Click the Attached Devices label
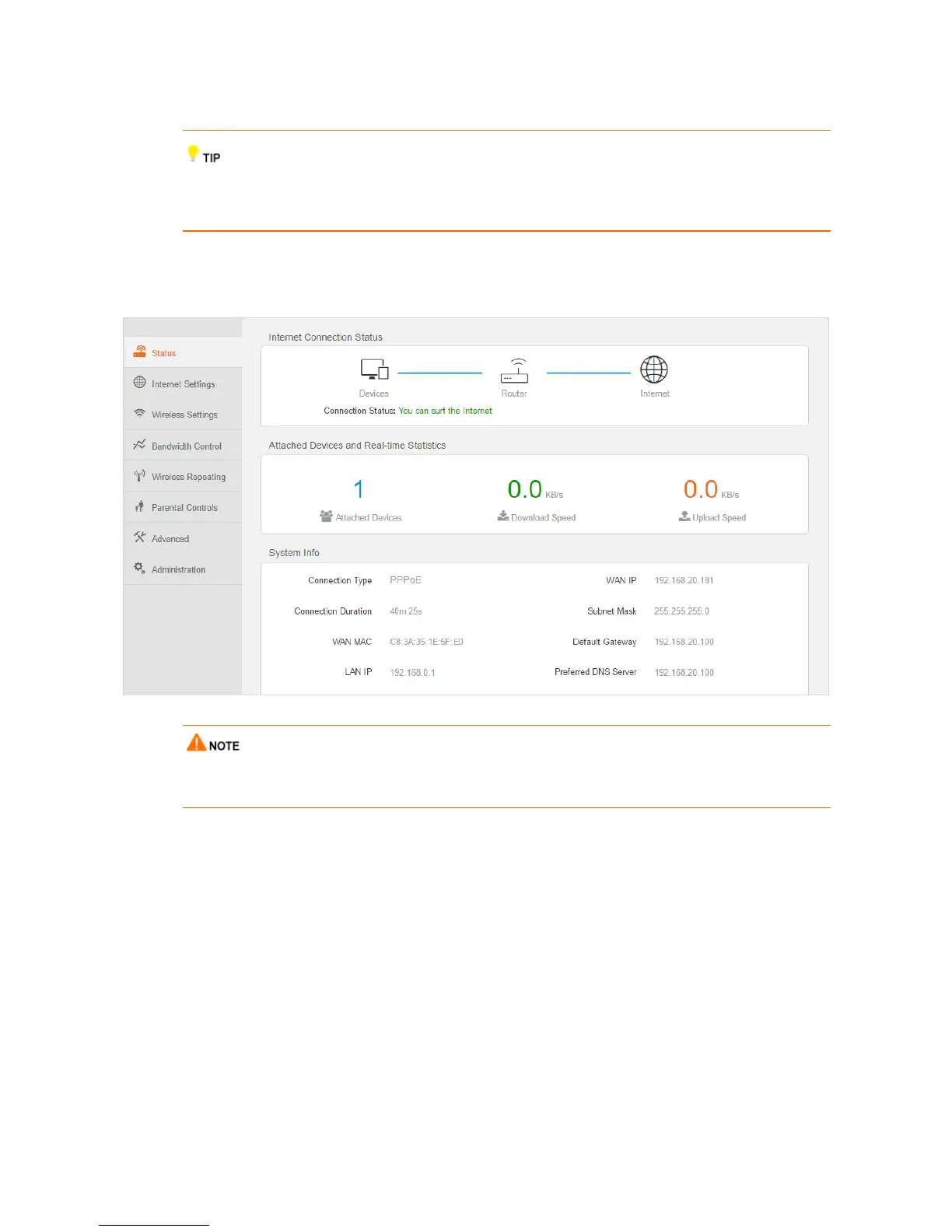 click(369, 517)
